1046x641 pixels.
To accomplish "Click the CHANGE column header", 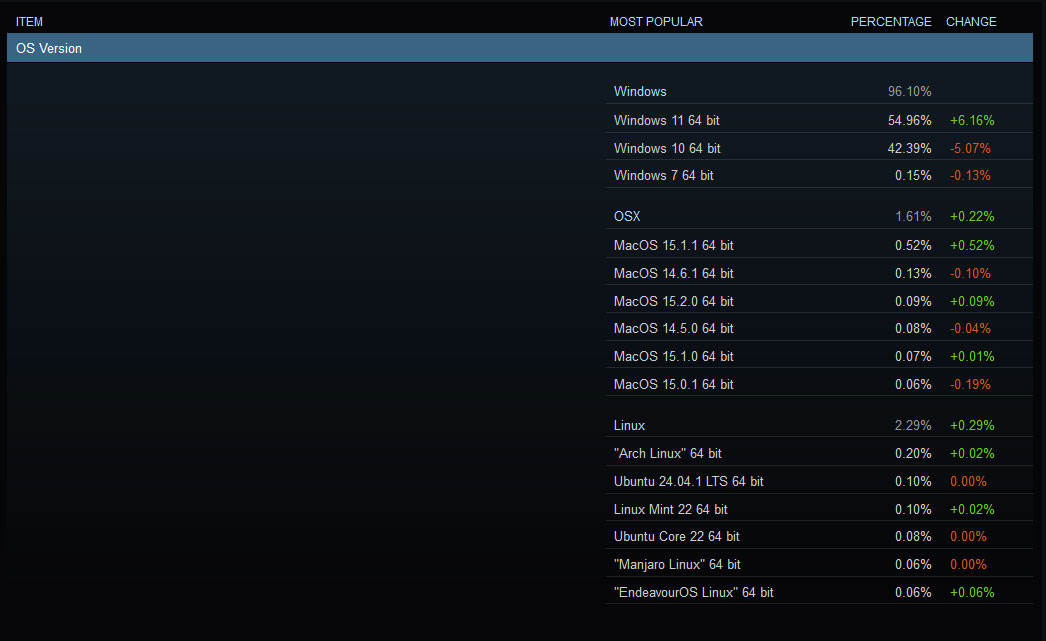I will pos(971,22).
